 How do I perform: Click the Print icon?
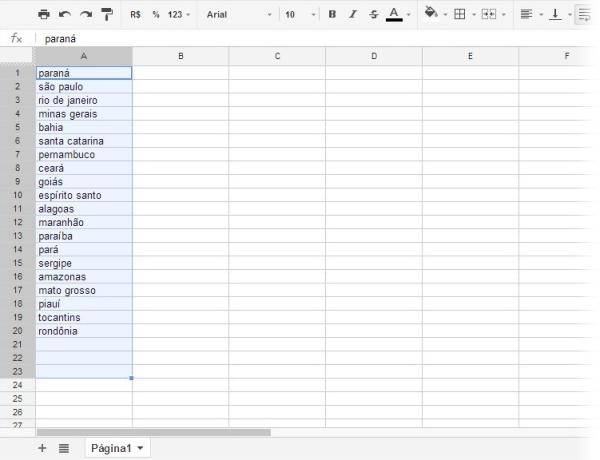point(44,15)
